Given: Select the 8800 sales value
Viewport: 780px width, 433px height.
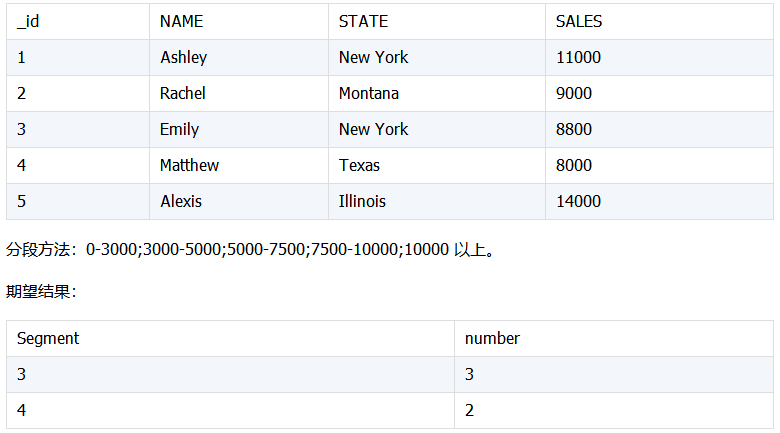Looking at the screenshot, I should tap(574, 129).
